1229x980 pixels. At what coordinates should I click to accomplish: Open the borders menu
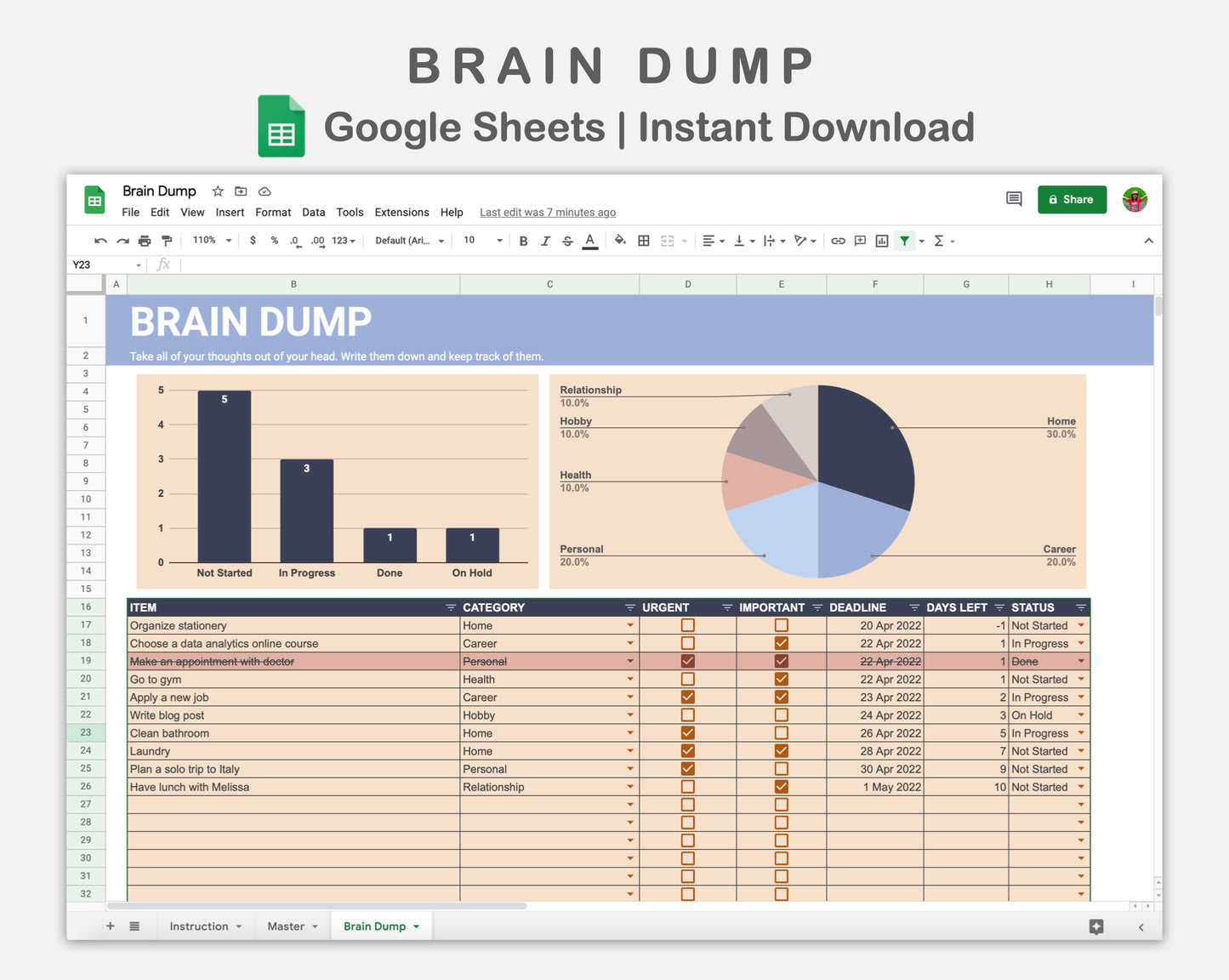[x=644, y=241]
